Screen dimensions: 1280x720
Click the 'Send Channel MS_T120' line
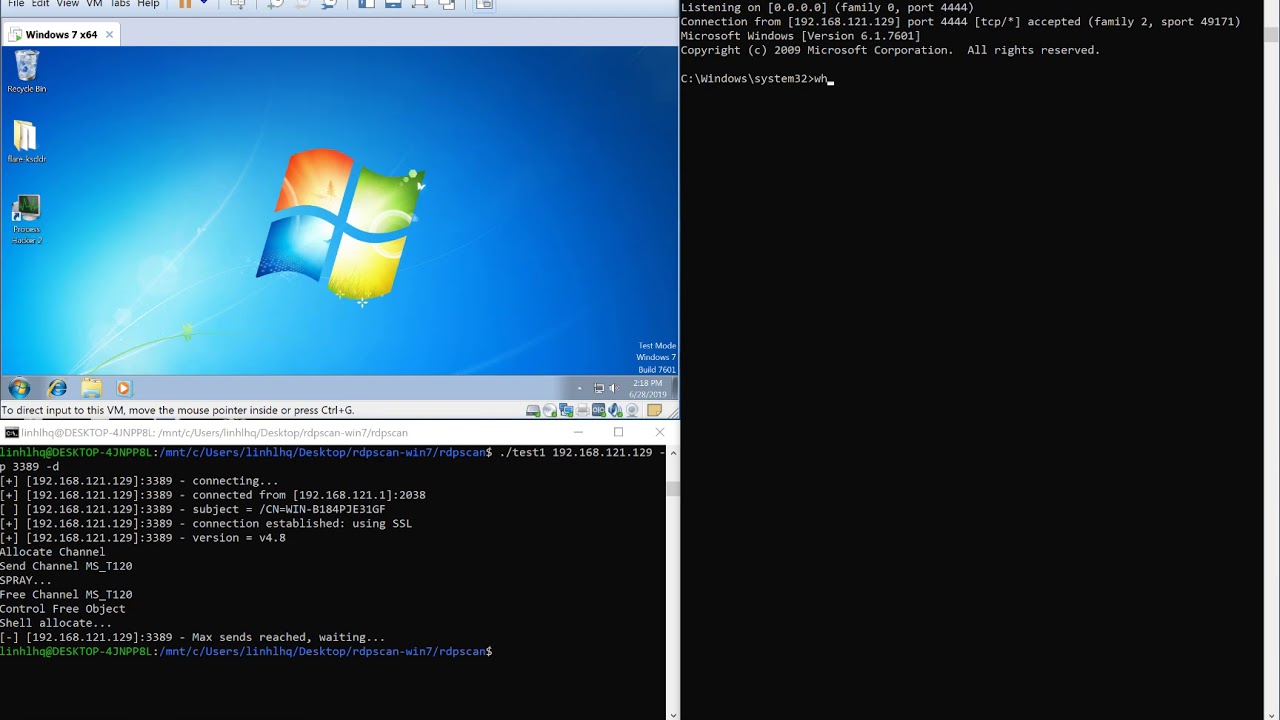point(66,566)
